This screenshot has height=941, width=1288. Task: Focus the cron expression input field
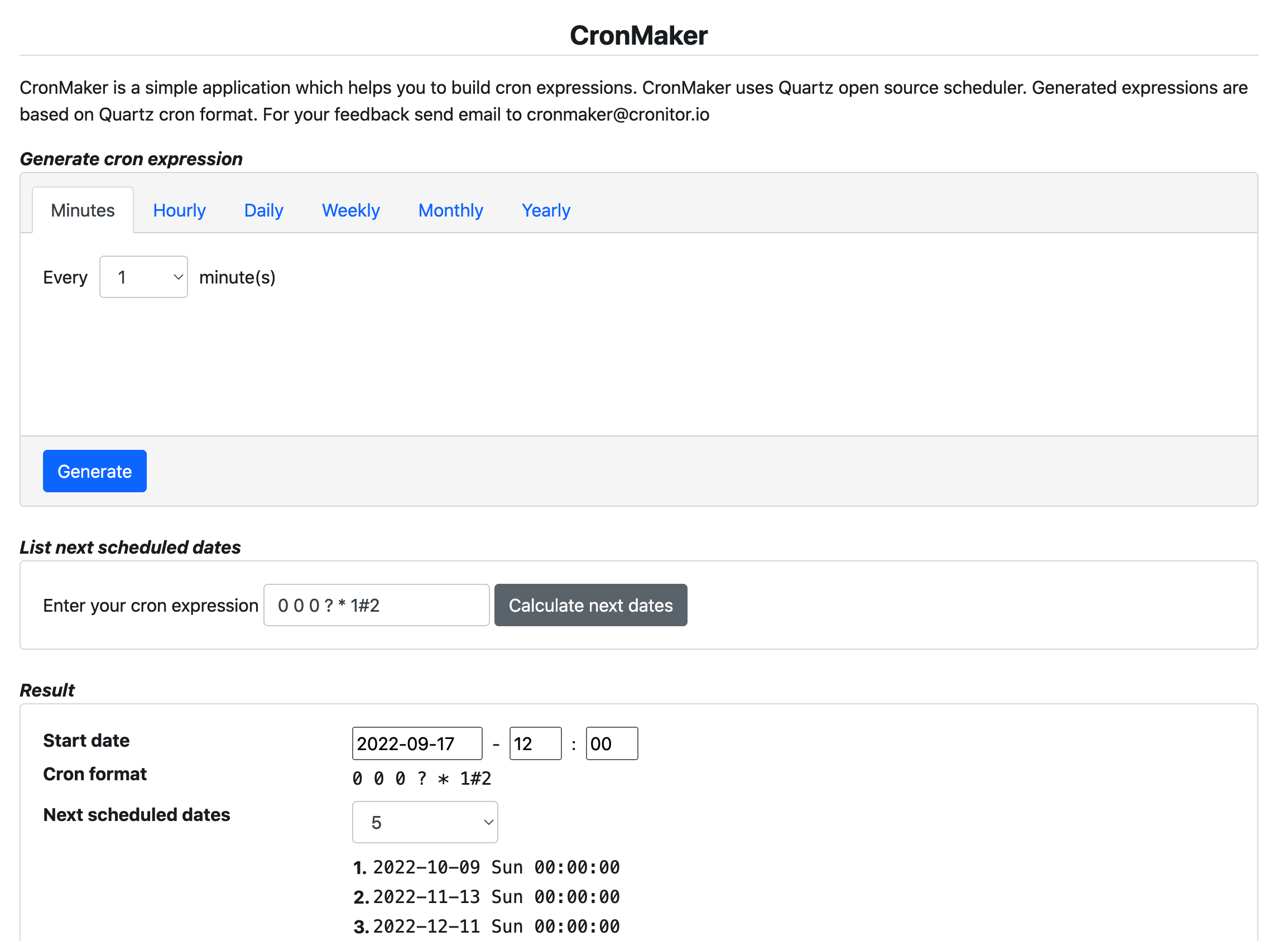tap(376, 605)
